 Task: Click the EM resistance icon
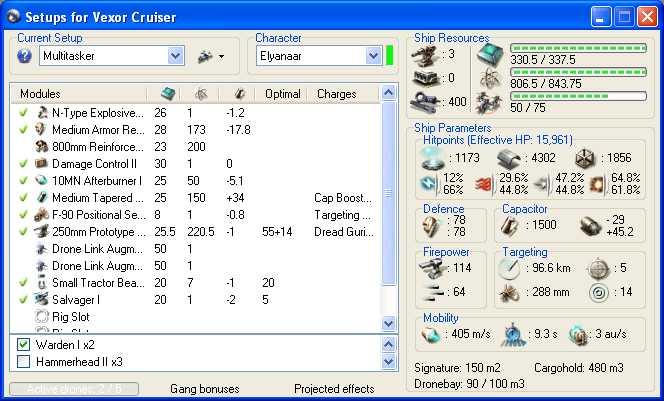429,184
